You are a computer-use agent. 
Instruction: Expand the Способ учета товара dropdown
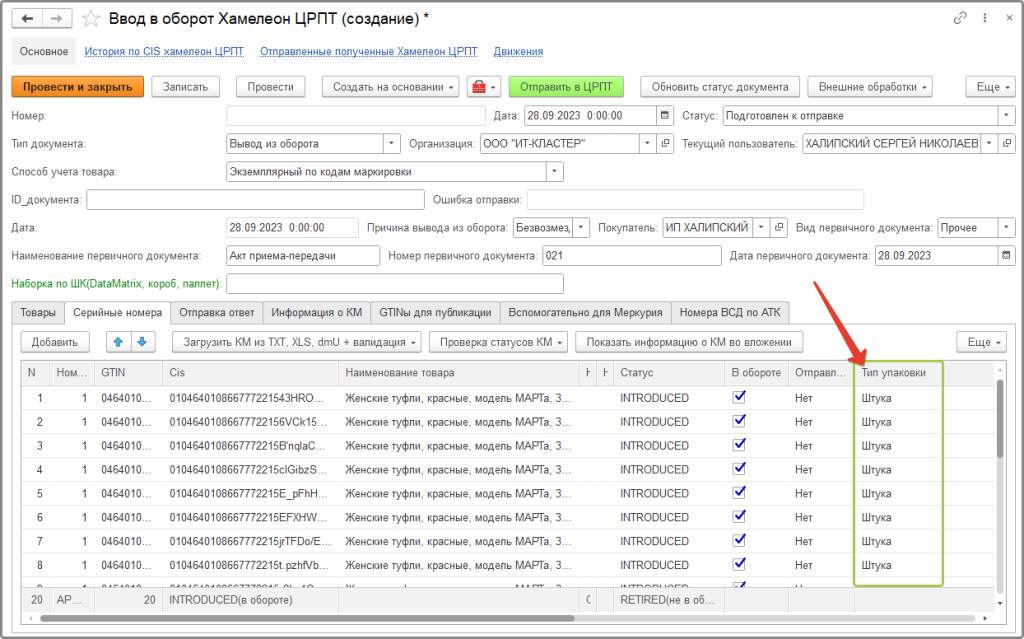[554, 172]
